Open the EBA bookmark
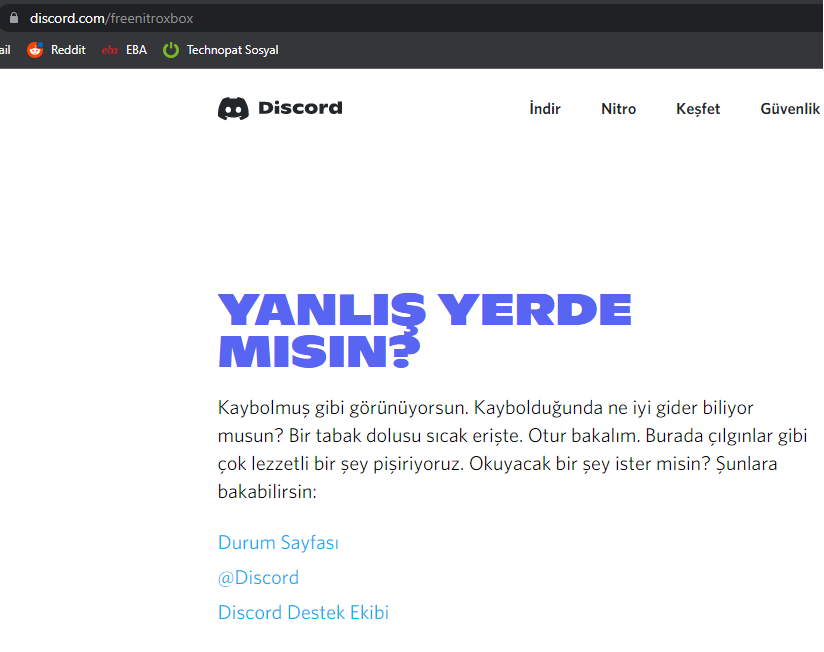The image size is (824, 652). (125, 50)
